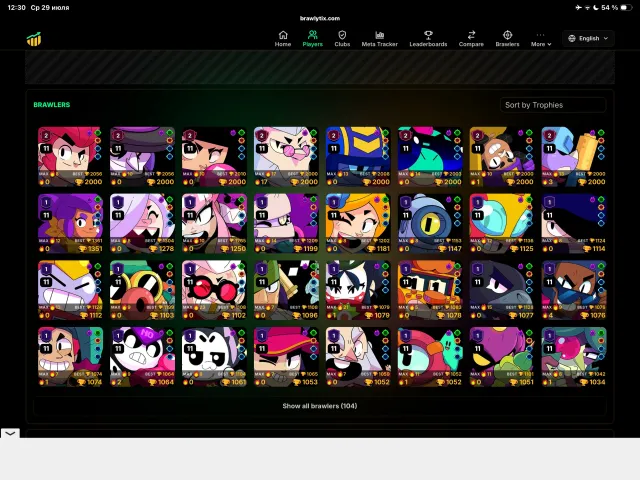Screen dimensions: 640x480
Task: Open the brawler card with 1078 trophies
Action: pyautogui.click(x=430, y=290)
